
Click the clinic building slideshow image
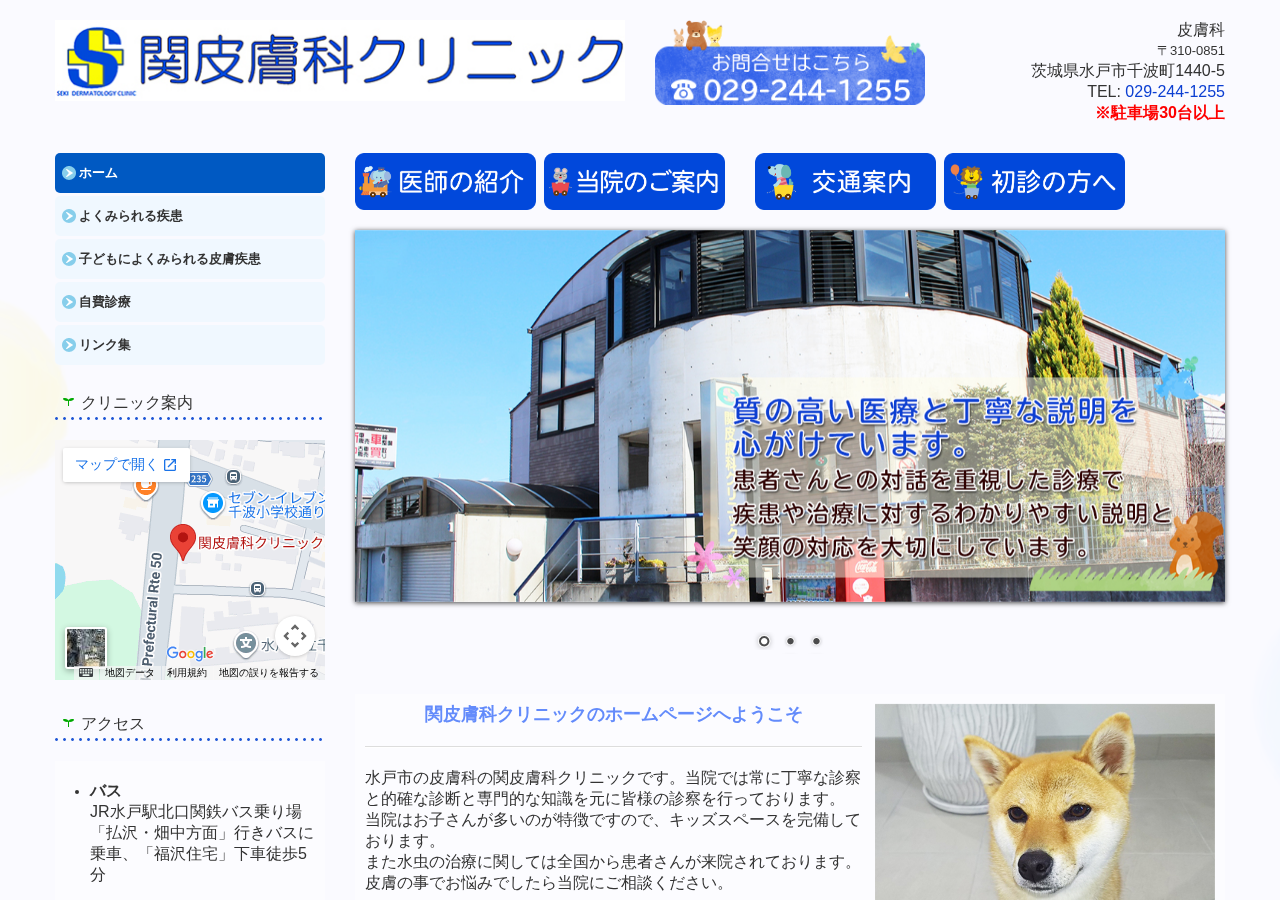pyautogui.click(x=790, y=416)
